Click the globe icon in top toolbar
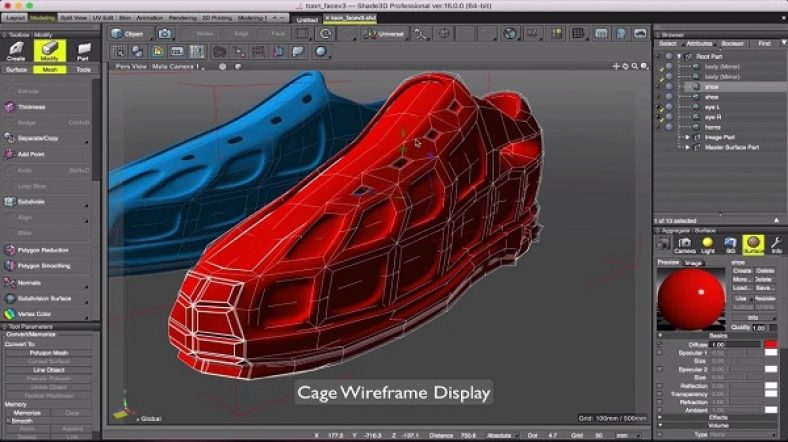The image size is (788, 442). [x=510, y=34]
